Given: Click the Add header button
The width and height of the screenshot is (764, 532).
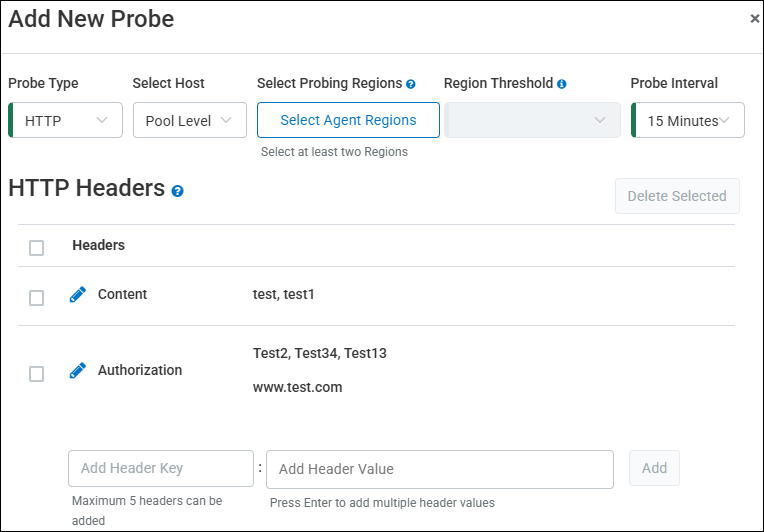Looking at the screenshot, I should (654, 468).
